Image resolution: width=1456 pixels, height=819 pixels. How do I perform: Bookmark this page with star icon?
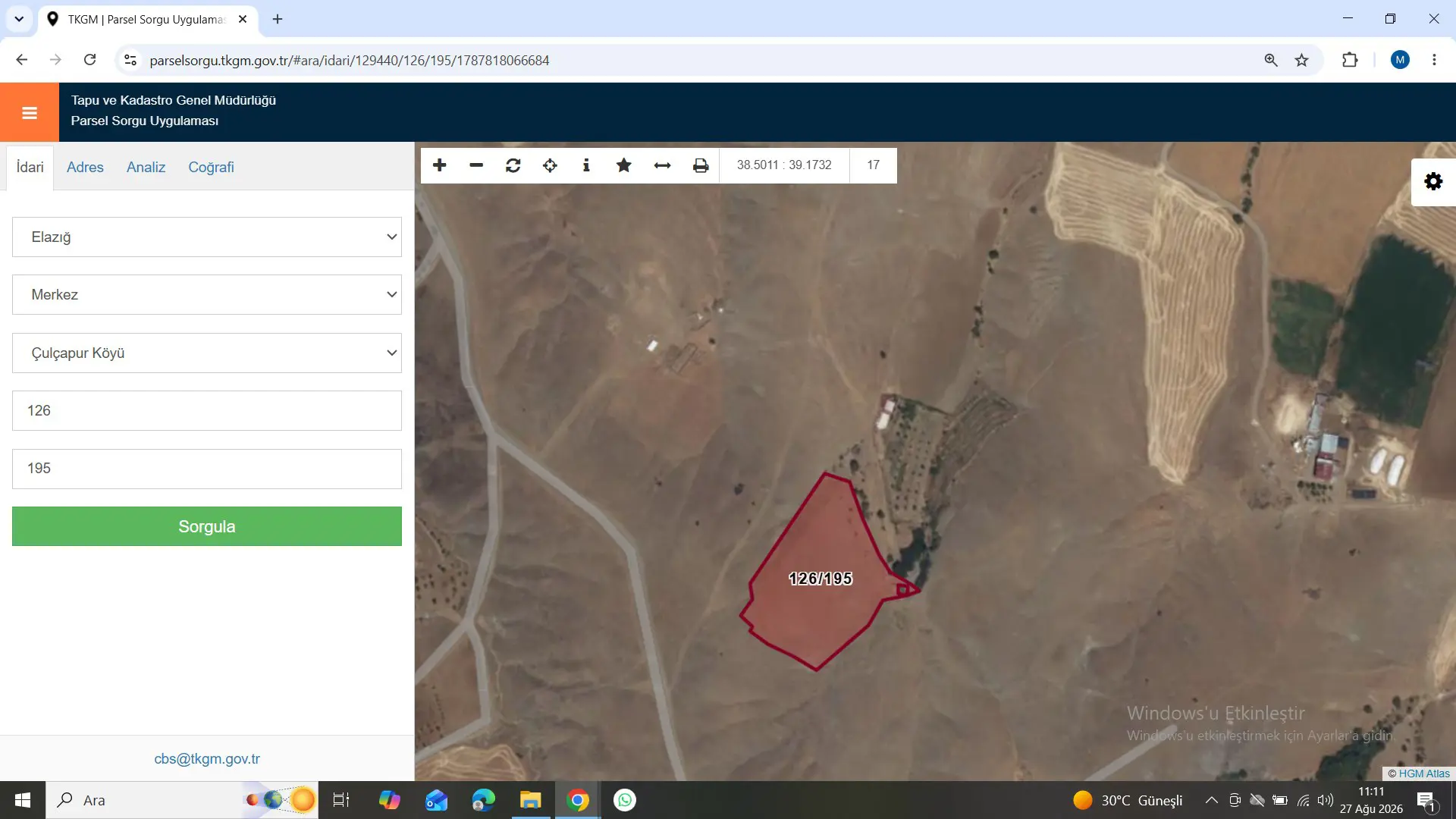1302,60
